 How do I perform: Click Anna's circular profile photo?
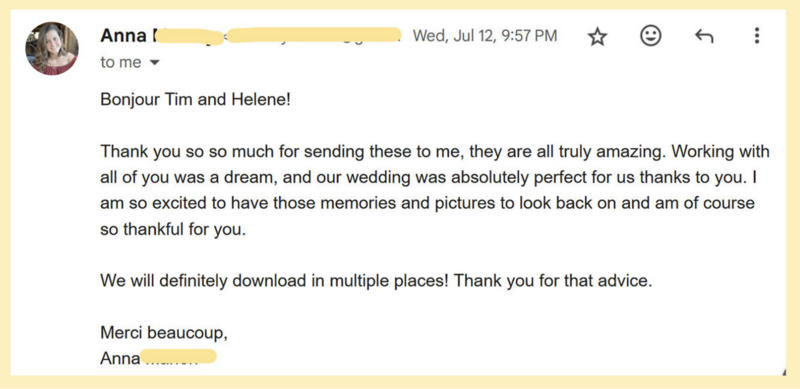52,48
